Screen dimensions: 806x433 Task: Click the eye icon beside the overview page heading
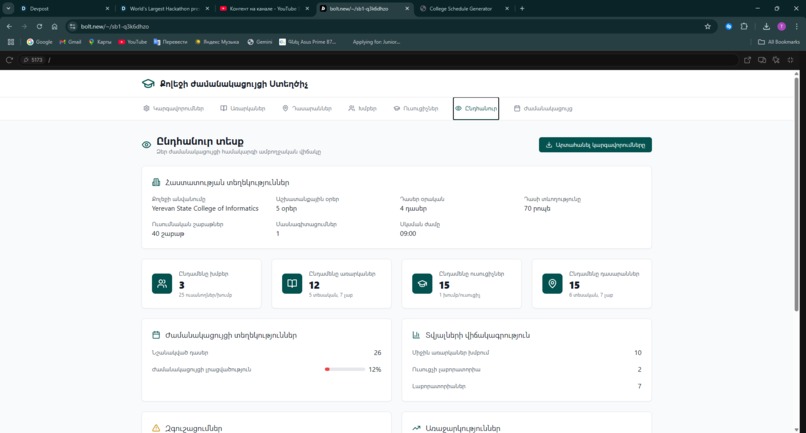(146, 145)
